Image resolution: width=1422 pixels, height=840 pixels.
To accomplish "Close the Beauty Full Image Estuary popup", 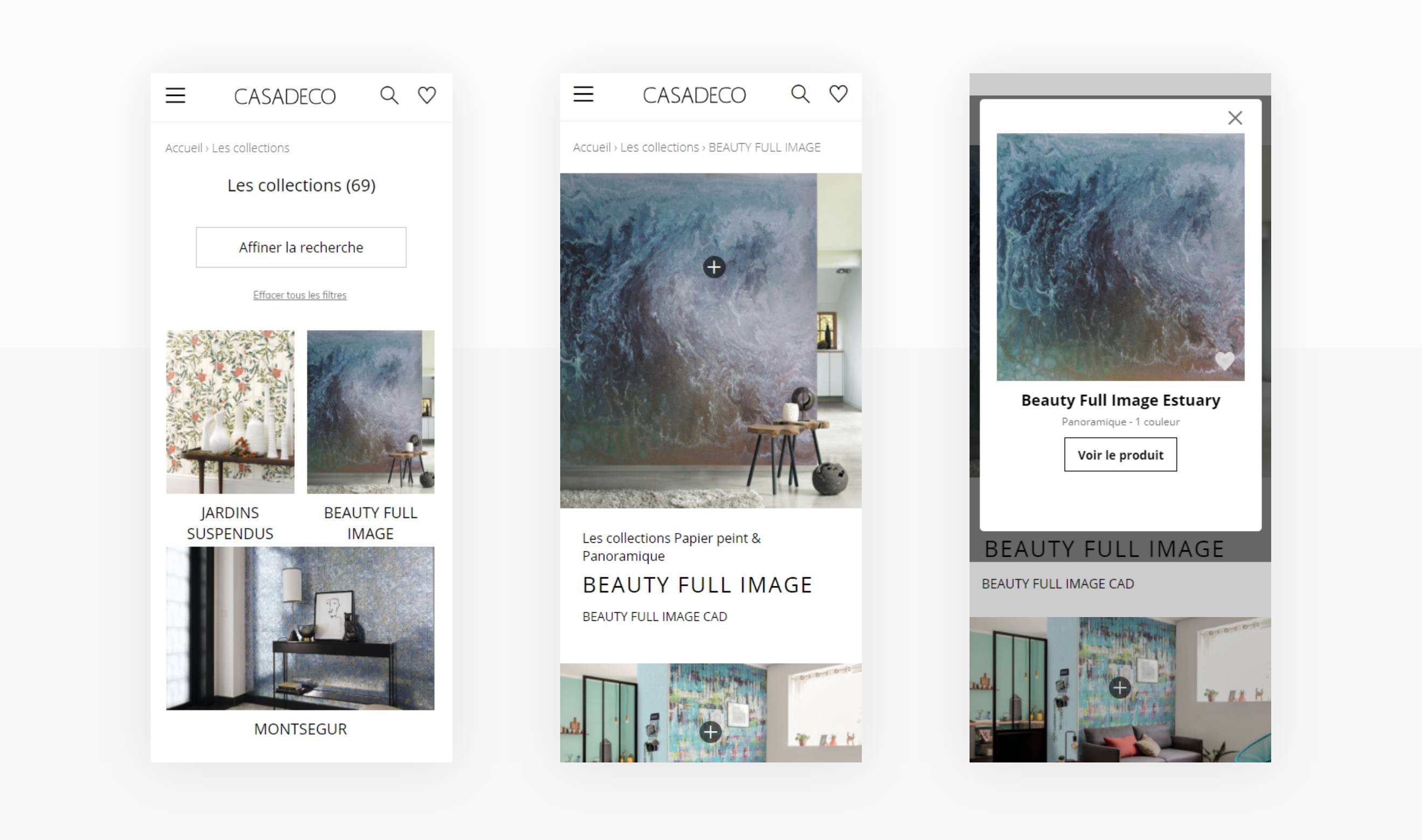I will (x=1235, y=118).
